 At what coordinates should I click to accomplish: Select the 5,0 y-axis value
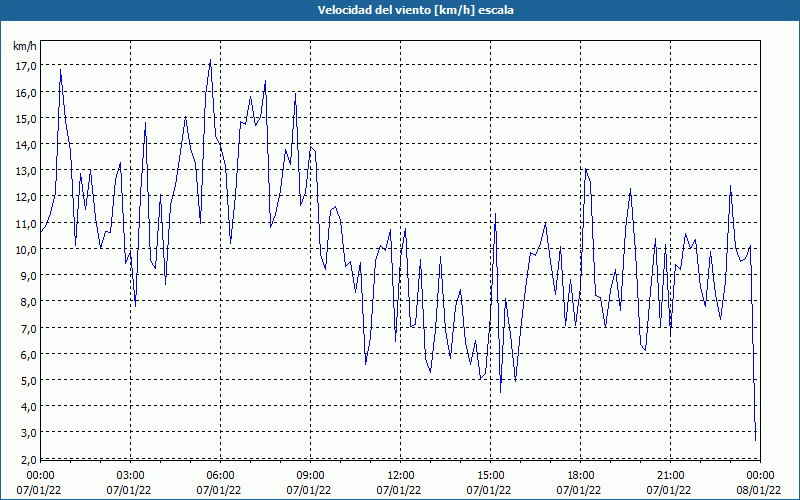(x=28, y=381)
